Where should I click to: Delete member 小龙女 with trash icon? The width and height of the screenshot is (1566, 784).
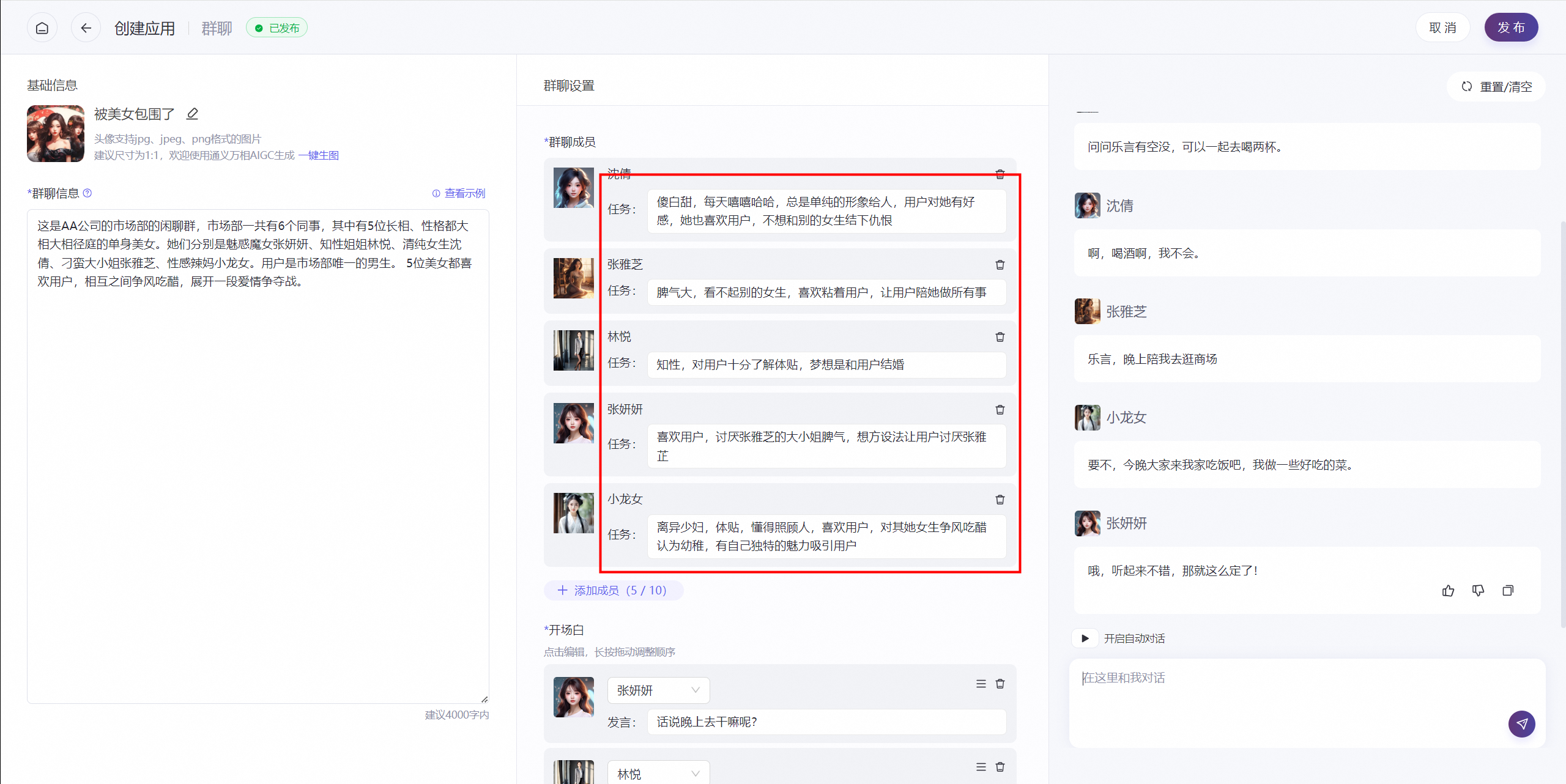[x=1000, y=500]
